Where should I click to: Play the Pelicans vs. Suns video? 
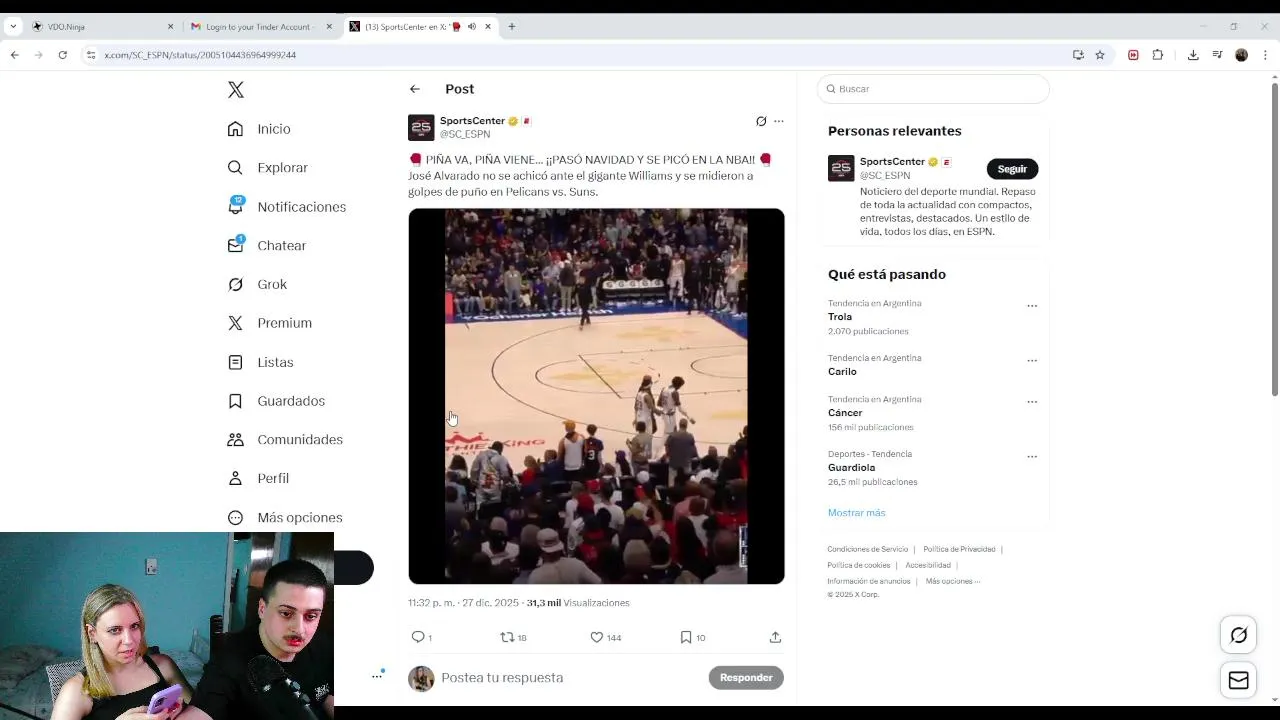(x=596, y=396)
